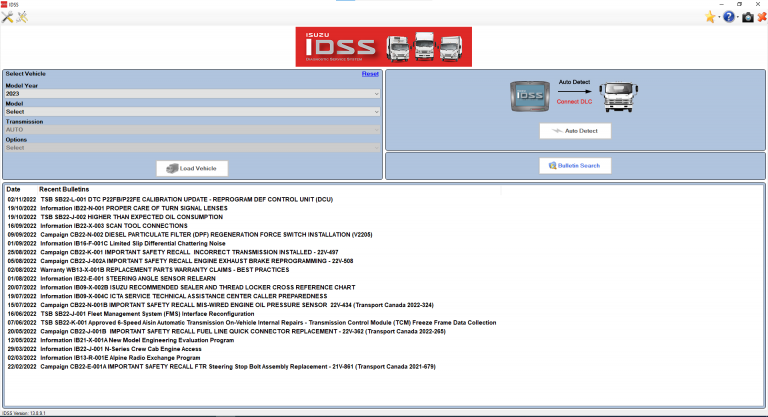Open the wrench and screwdriver tools icon
The image size is (768, 417).
point(7,17)
